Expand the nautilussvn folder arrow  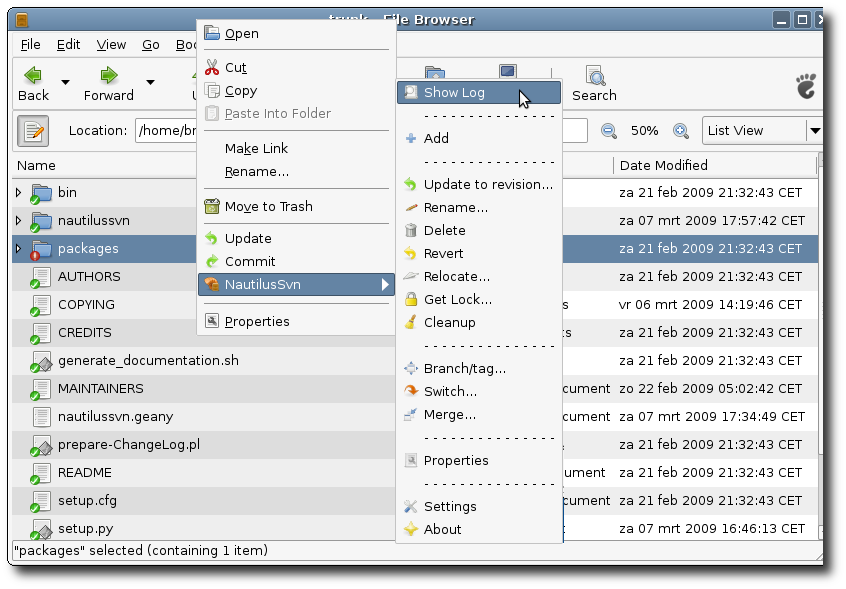18,221
